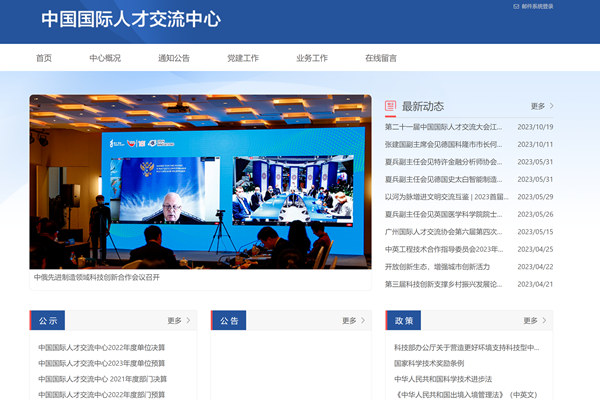Image resolution: width=600 pixels, height=400 pixels.
Task: Click 更多 in the 公告 panel
Action: click(x=349, y=320)
